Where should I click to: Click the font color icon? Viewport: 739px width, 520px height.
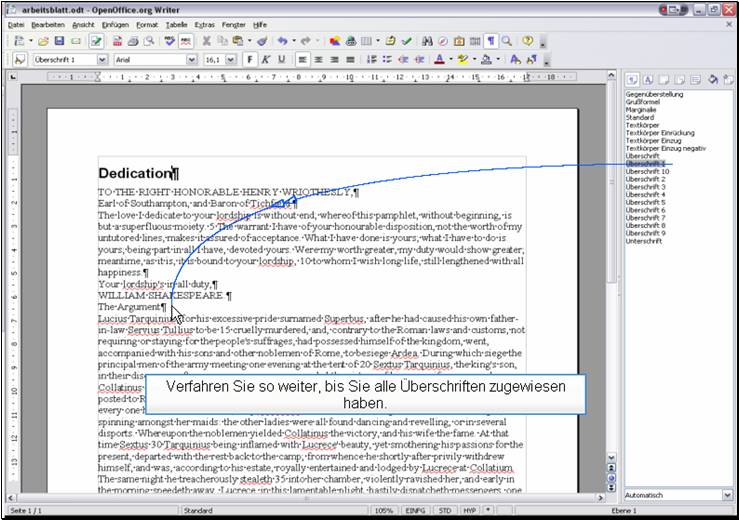(x=439, y=60)
